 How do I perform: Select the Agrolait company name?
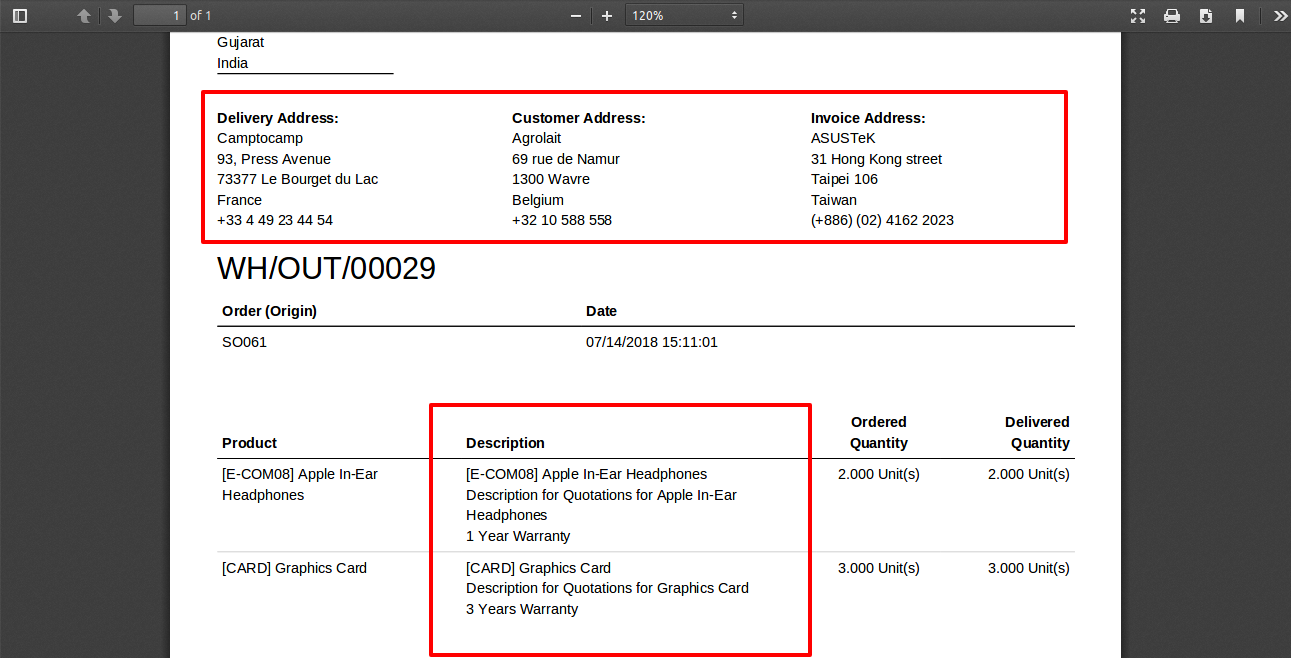(537, 138)
